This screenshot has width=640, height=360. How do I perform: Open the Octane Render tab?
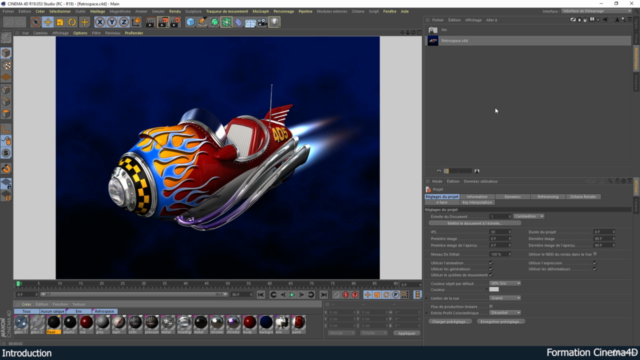click(583, 197)
